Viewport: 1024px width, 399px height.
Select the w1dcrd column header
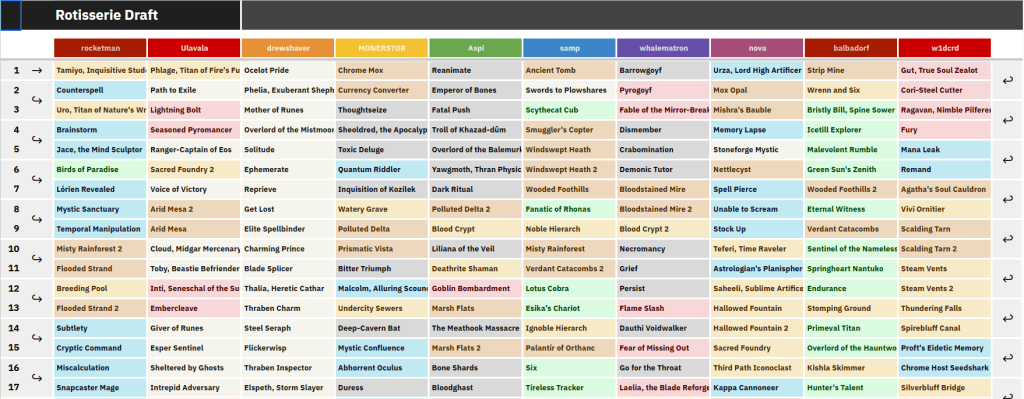coord(945,48)
